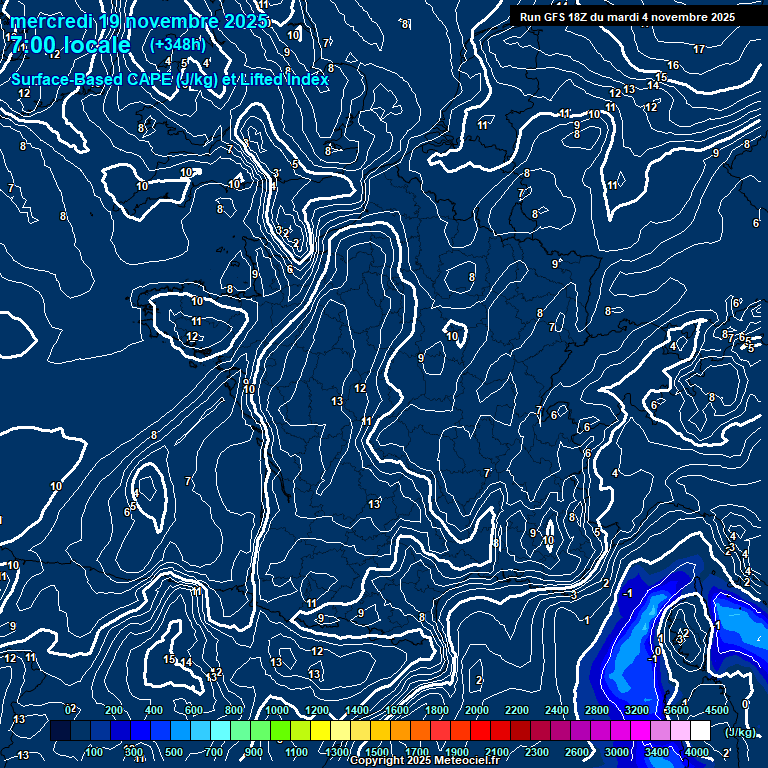Click the 'Copyright 2025 Meteociel.fr' text
768x768 pixels.
pyautogui.click(x=425, y=760)
